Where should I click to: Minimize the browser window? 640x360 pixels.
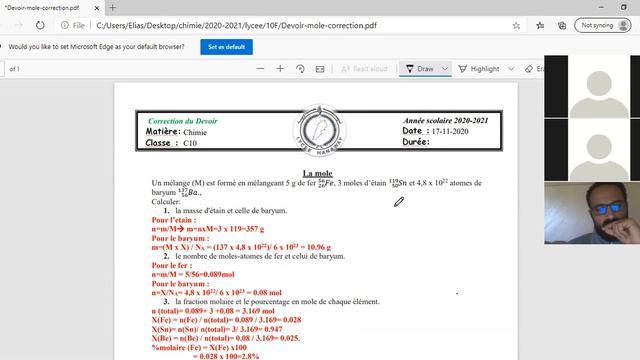point(601,7)
